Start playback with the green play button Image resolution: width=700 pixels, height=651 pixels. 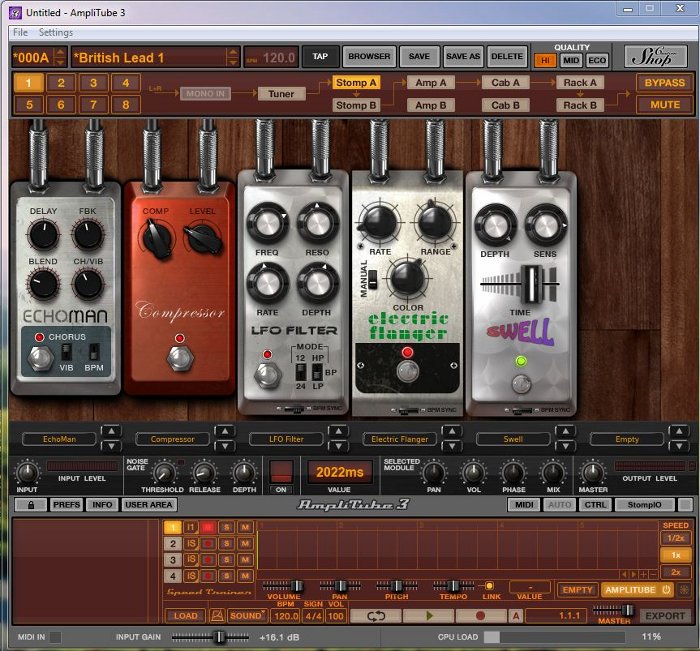[429, 616]
